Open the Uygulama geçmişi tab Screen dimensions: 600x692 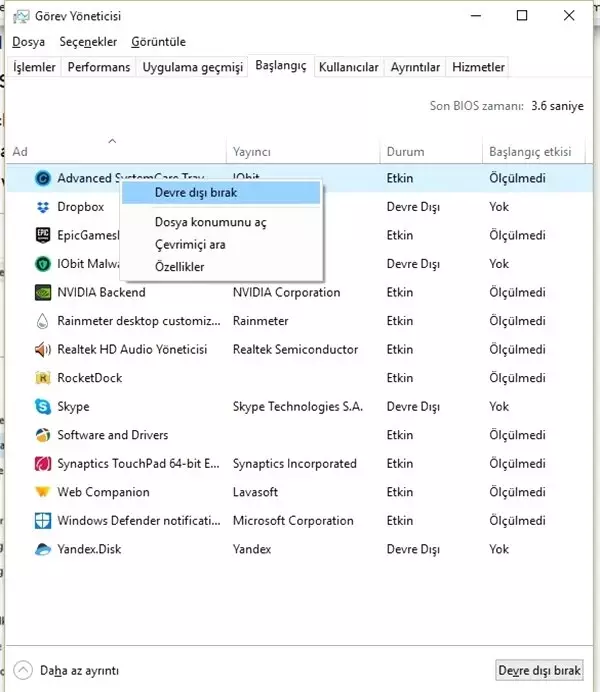(192, 67)
